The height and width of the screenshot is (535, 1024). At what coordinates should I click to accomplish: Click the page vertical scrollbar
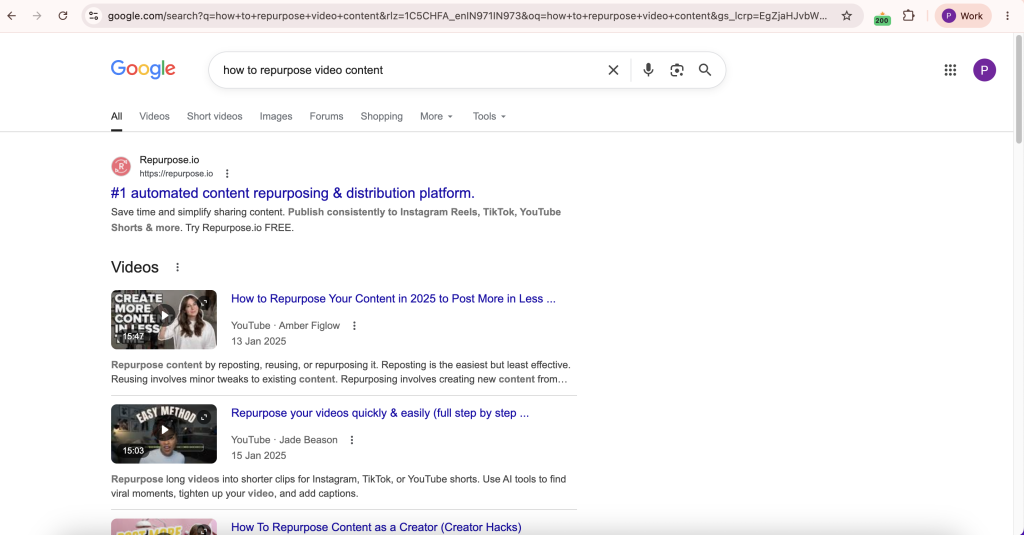click(x=1019, y=89)
